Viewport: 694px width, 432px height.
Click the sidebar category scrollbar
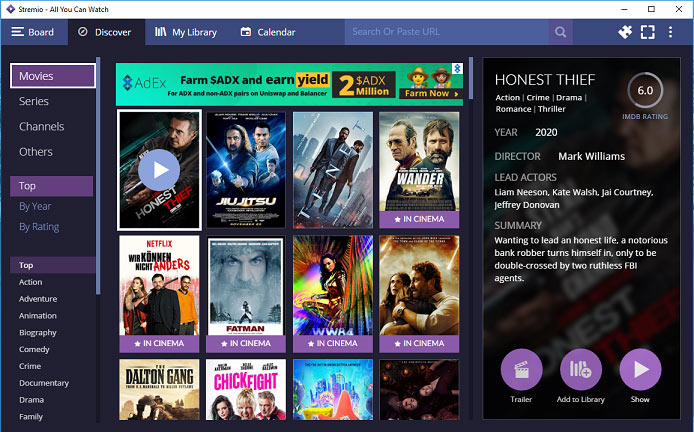tap(98, 176)
